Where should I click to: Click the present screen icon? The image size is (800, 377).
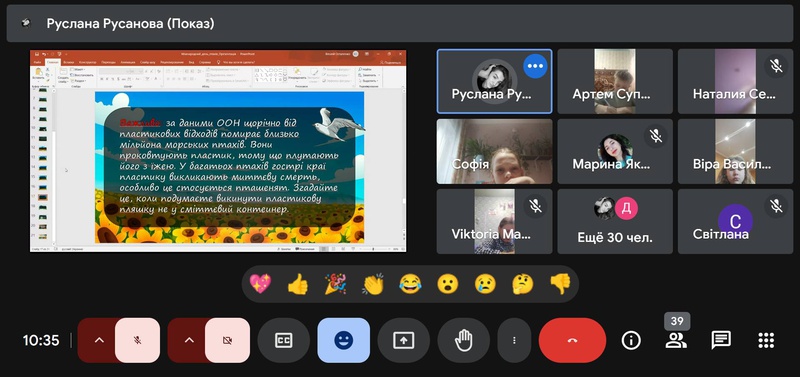tap(404, 340)
